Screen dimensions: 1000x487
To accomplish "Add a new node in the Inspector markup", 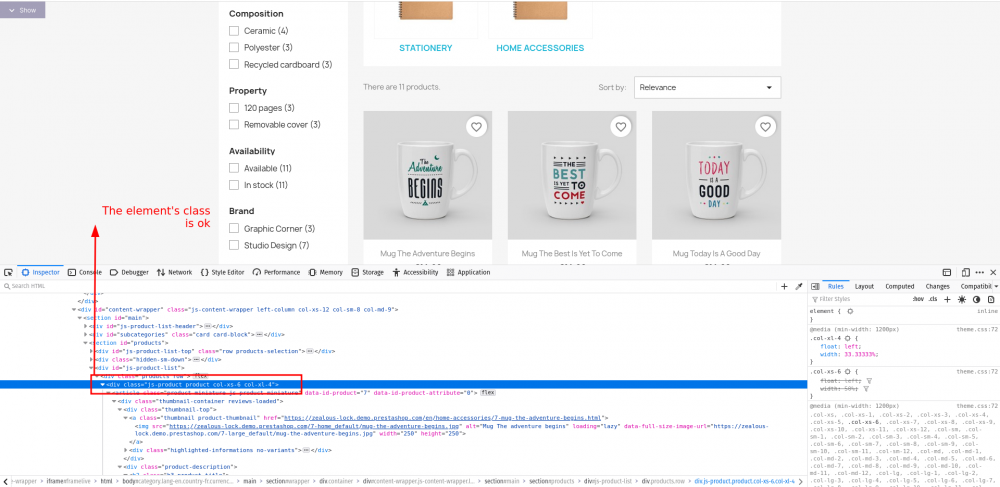I will click(784, 287).
